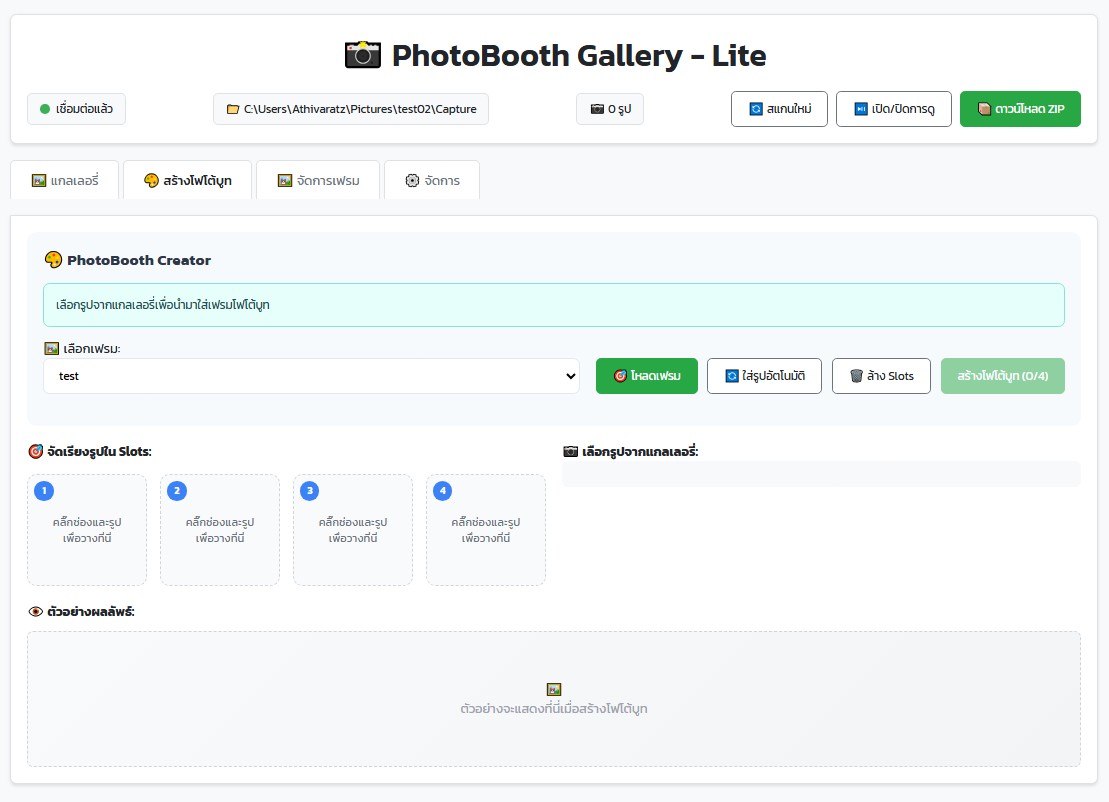The height and width of the screenshot is (802, 1109).
Task: Click the rescan button
Action: (x=779, y=109)
